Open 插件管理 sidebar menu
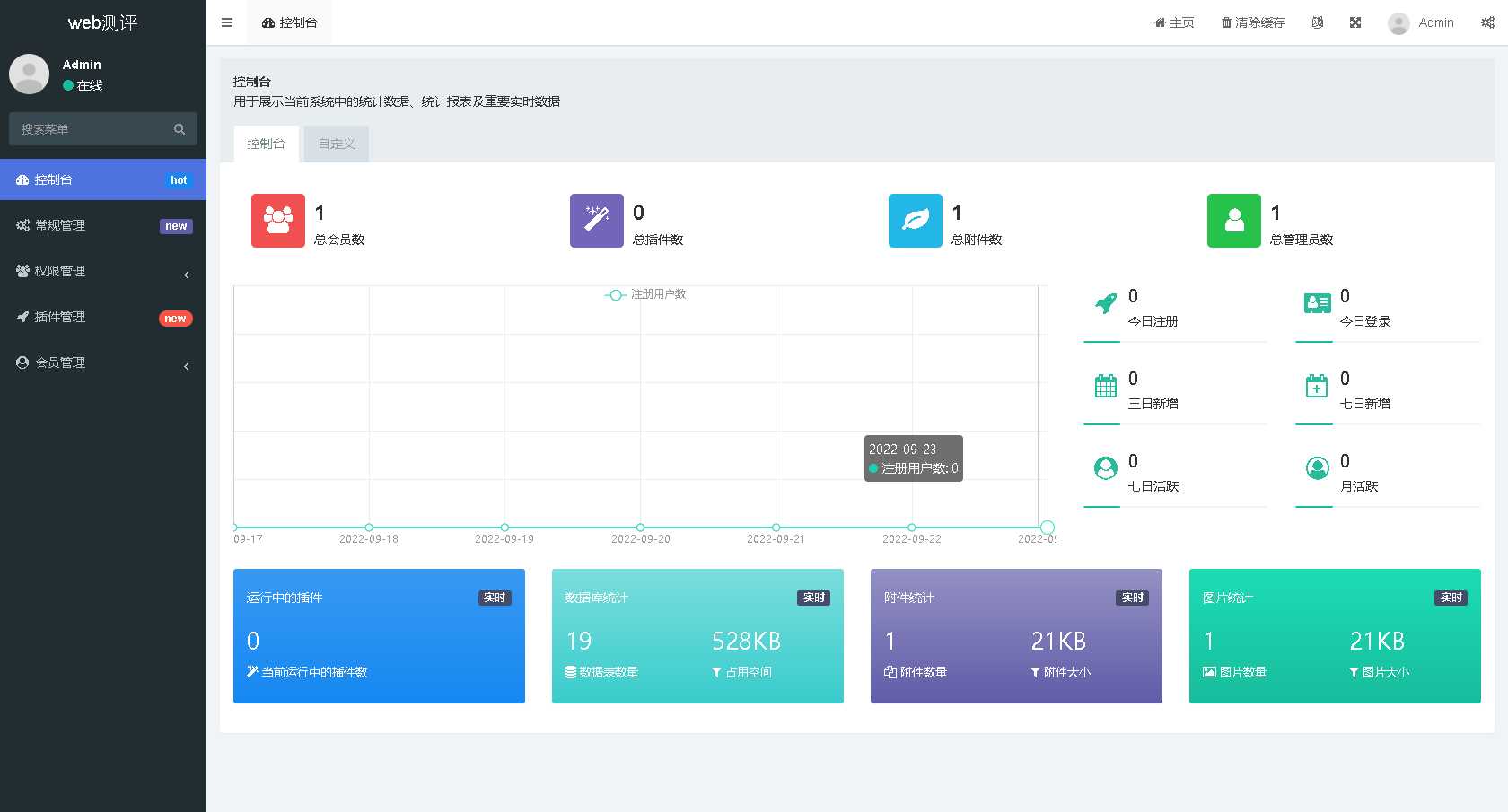Image resolution: width=1508 pixels, height=812 pixels. (103, 318)
